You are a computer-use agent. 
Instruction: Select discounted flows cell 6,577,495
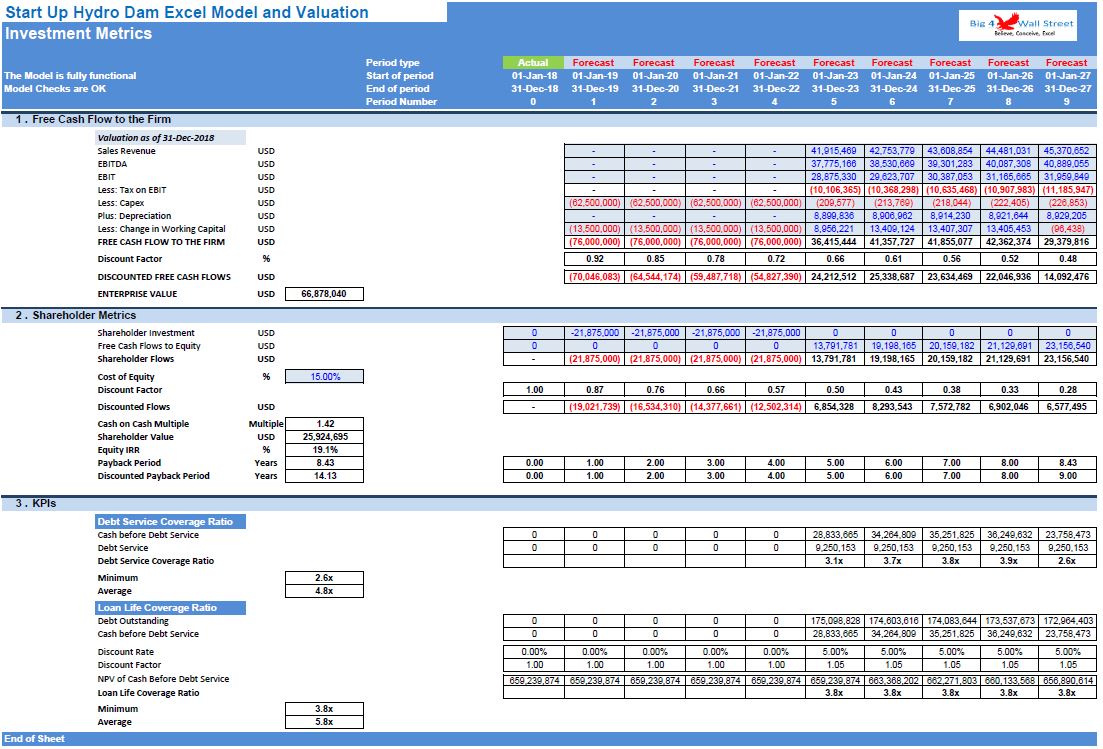1067,407
